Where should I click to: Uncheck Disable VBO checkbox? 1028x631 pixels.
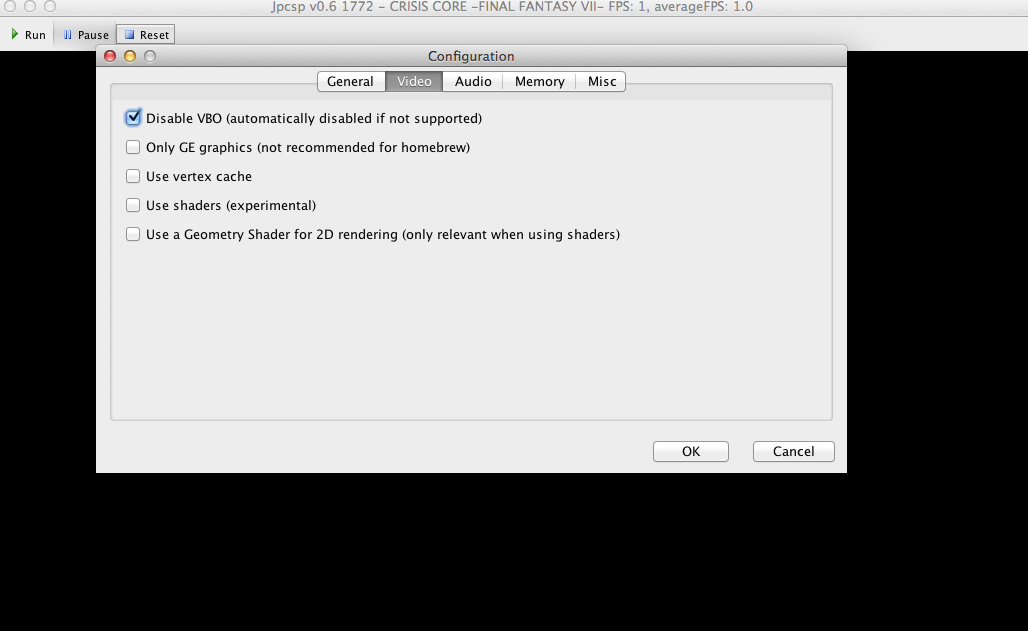[133, 118]
